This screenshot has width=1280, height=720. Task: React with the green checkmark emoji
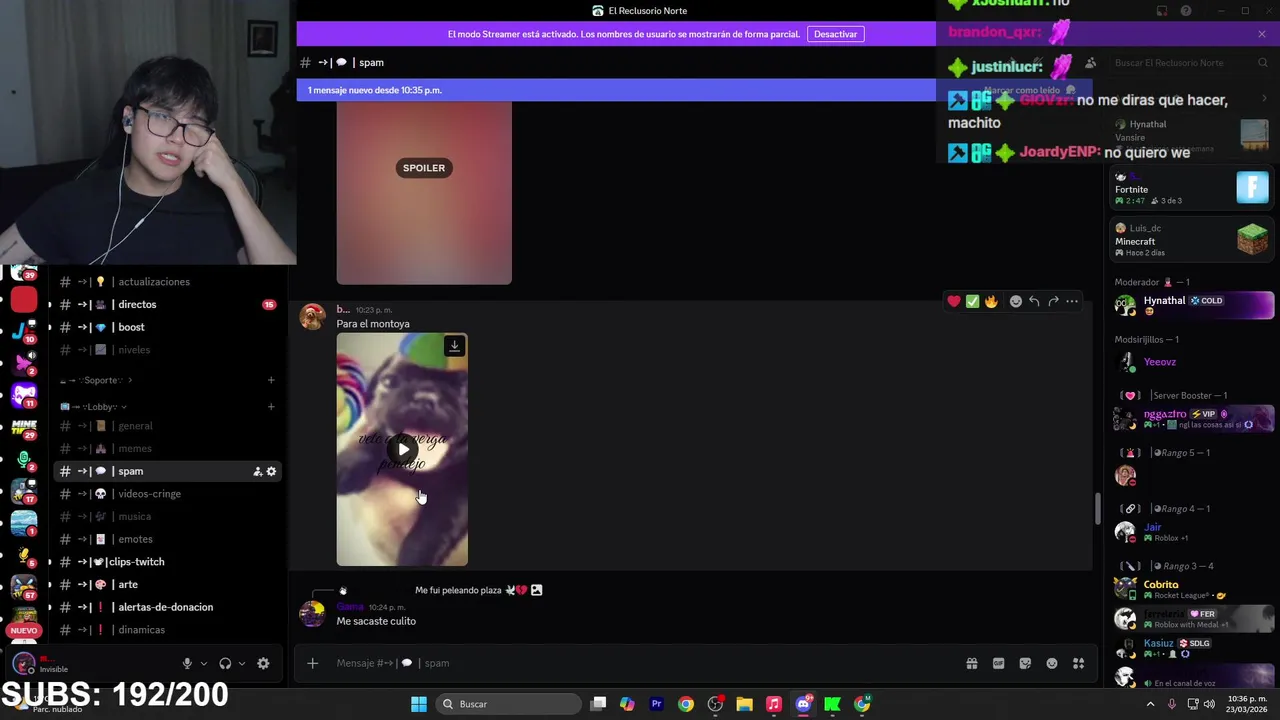point(972,301)
